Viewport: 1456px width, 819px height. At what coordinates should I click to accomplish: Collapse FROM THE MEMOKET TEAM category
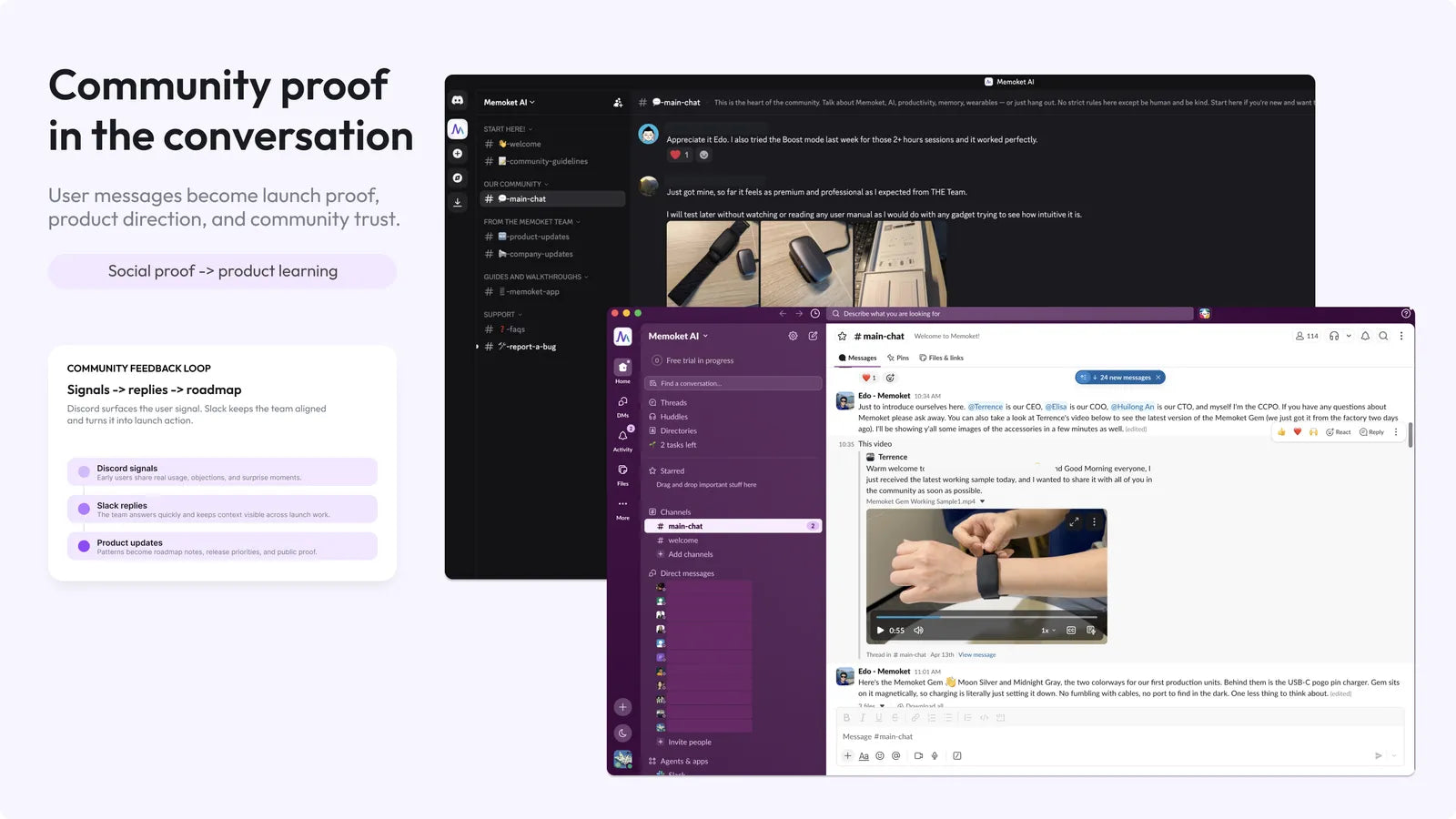tap(531, 222)
